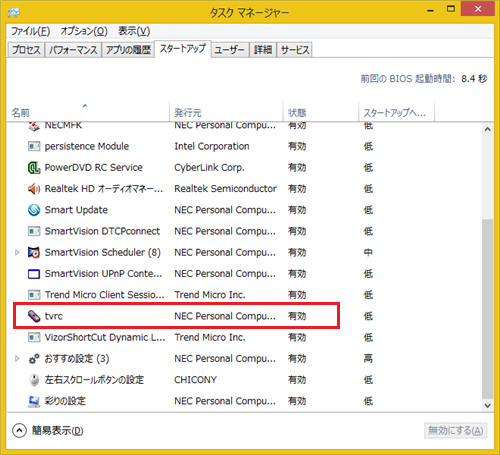Click the 簡易表示(D) label
500x455 pixels.
coord(57,431)
